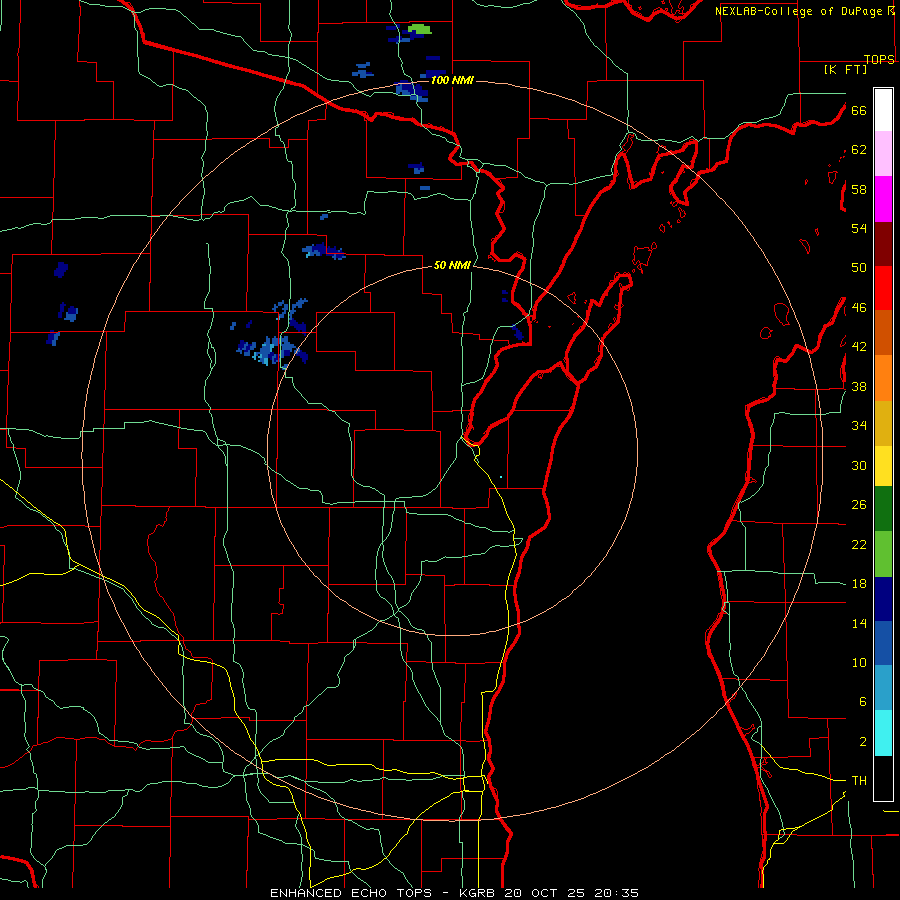Click the '26' legend value

[859, 505]
